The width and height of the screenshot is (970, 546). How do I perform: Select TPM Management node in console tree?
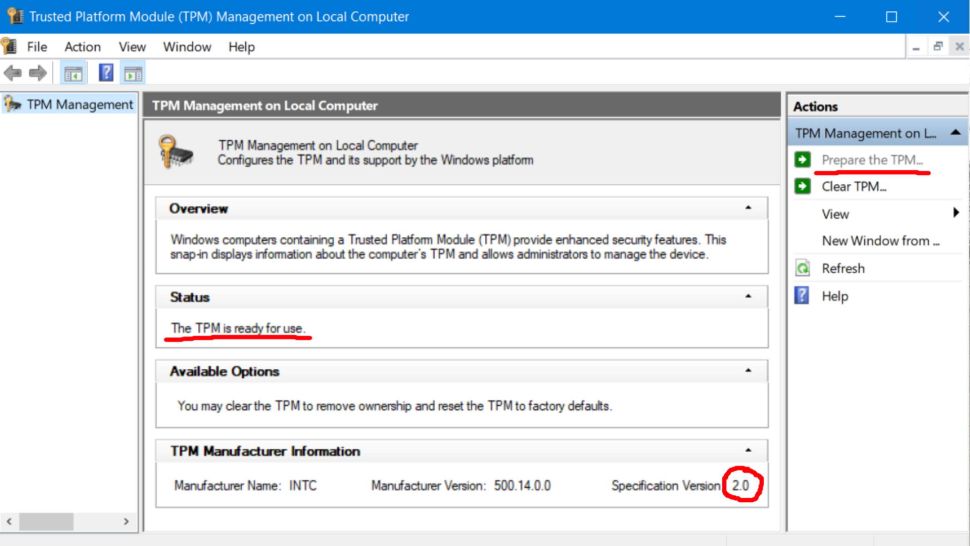(x=79, y=104)
